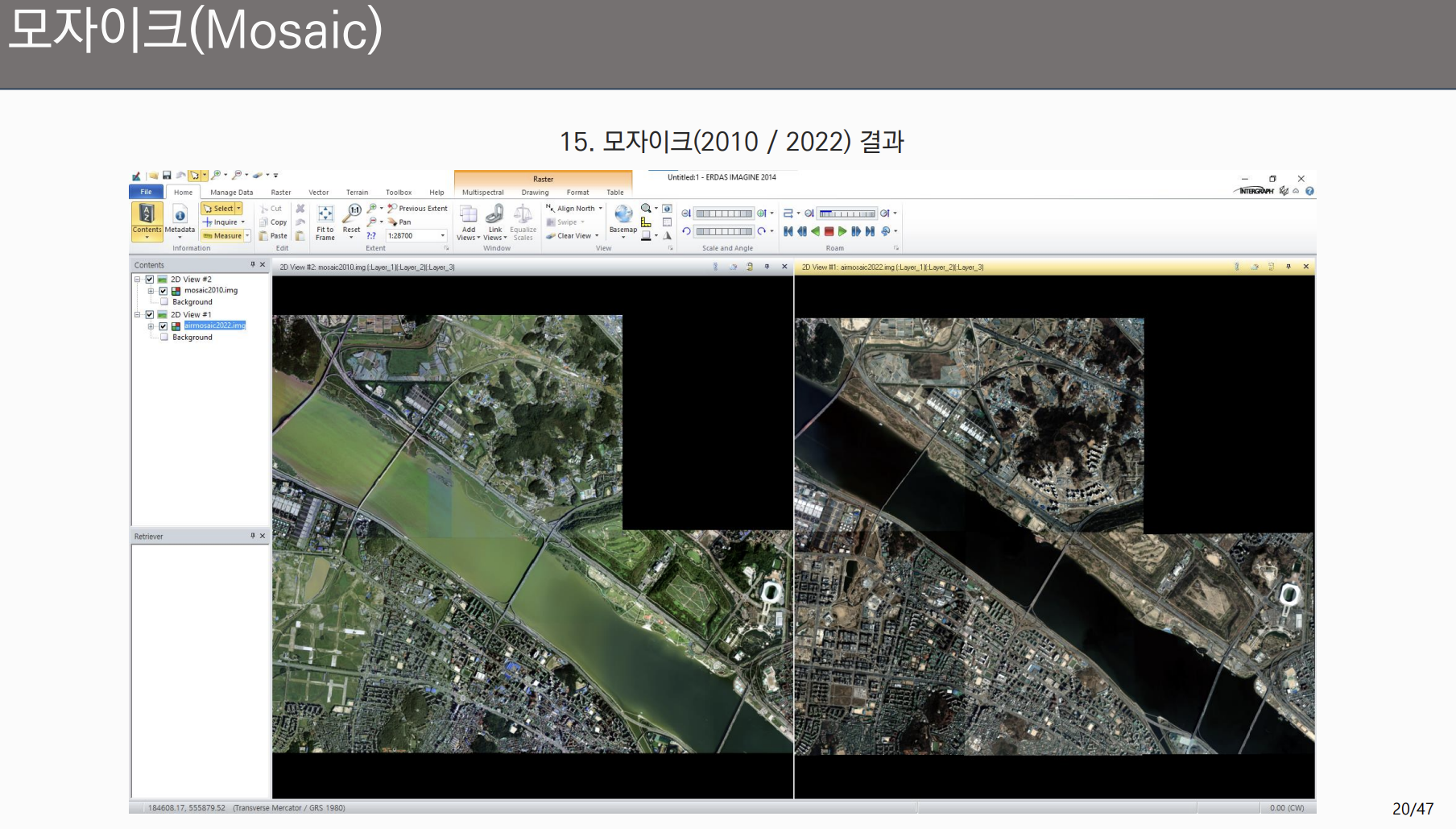Click the Delete X icon in Edit group
Viewport: 1456px width, 829px height.
[300, 209]
